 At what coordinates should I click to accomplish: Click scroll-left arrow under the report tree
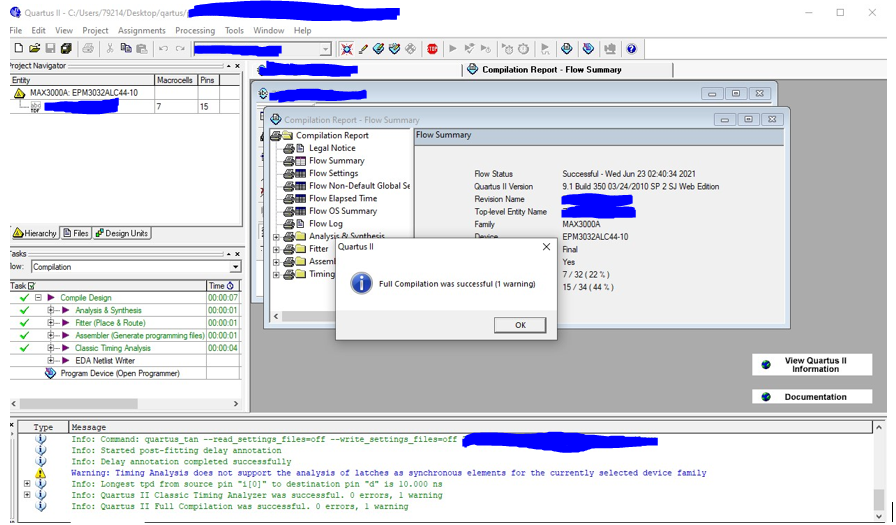point(277,316)
